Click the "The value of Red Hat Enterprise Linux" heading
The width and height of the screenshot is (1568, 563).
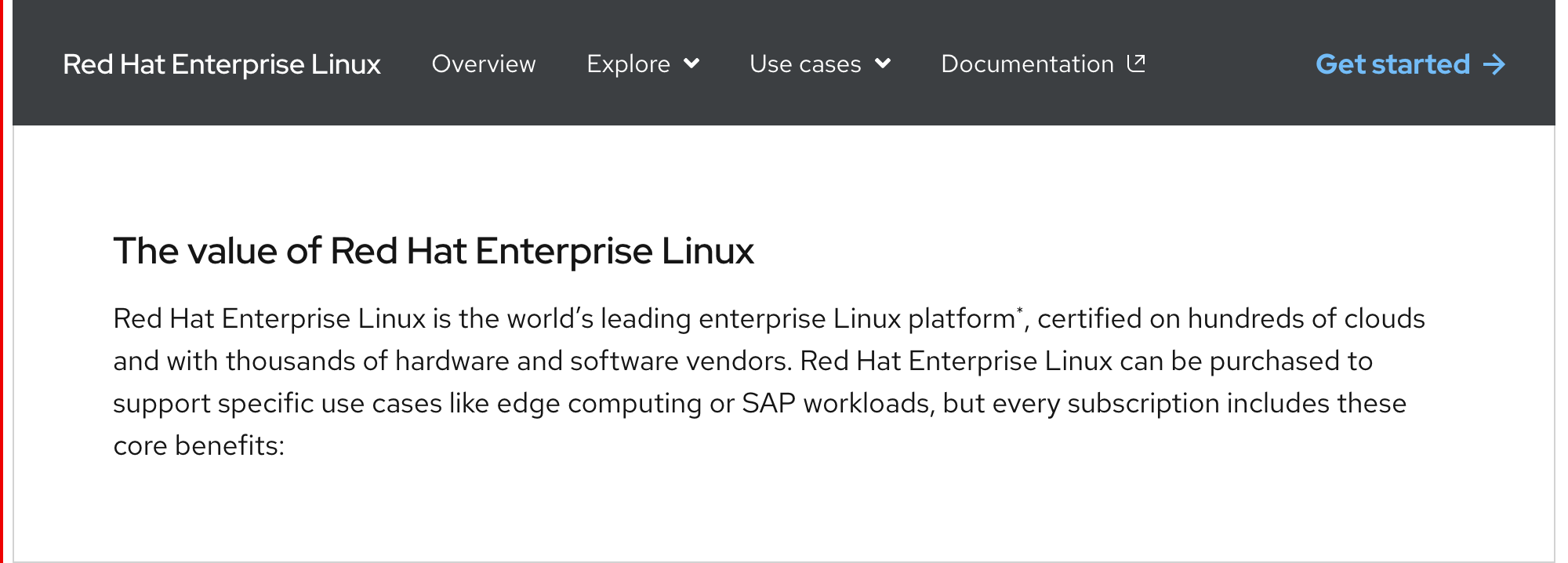434,251
